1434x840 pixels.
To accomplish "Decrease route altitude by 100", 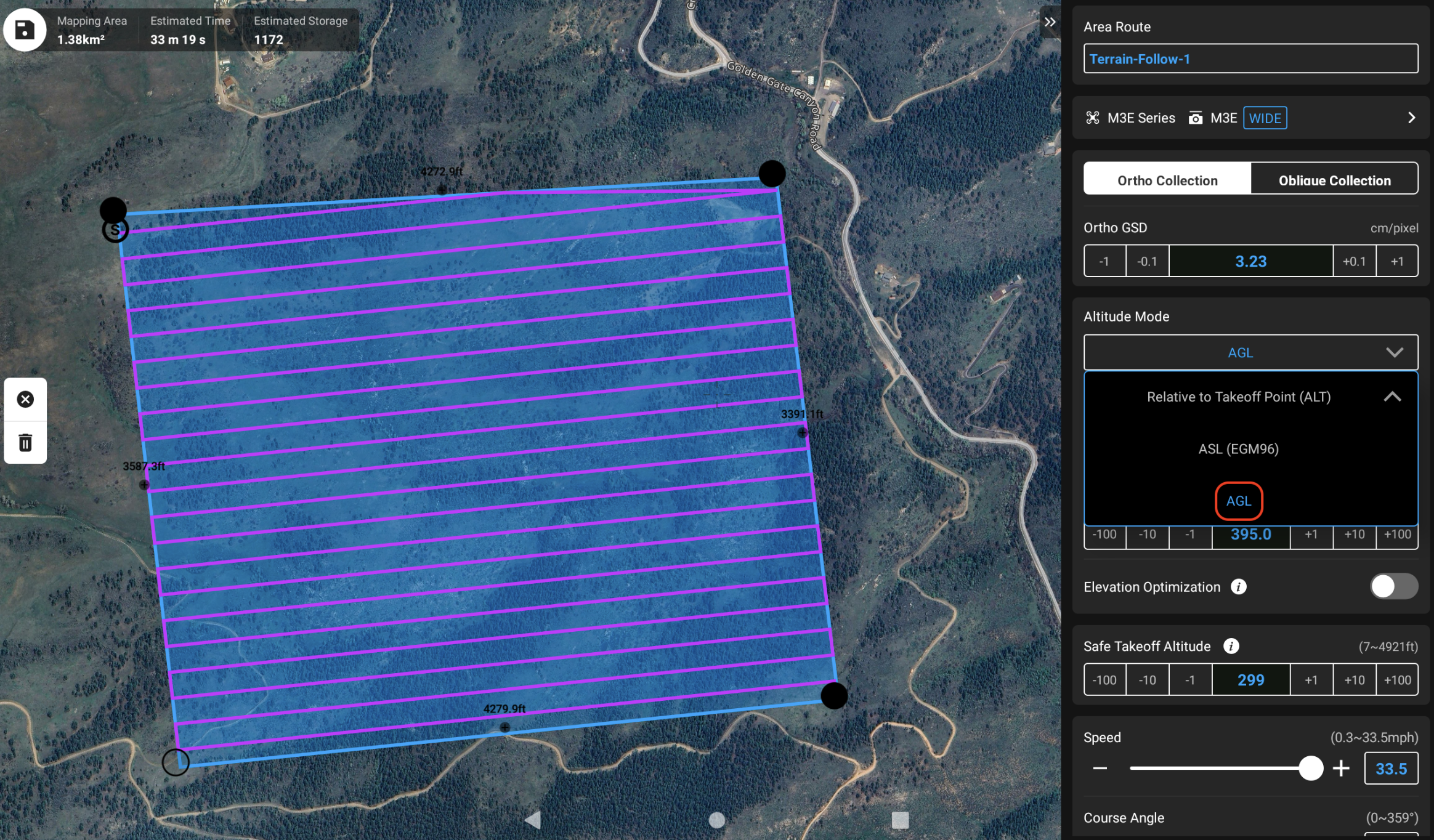I will [1104, 535].
